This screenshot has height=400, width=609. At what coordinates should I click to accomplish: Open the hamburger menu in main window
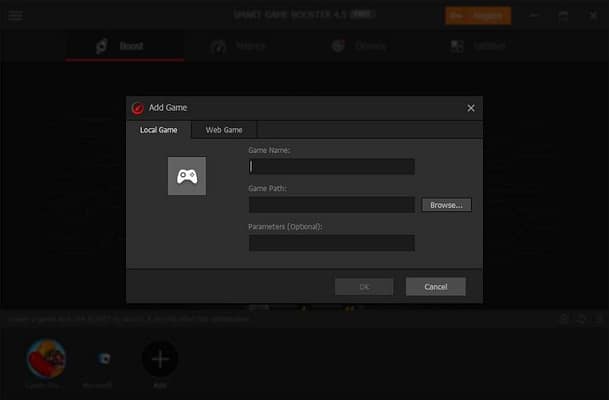click(16, 16)
